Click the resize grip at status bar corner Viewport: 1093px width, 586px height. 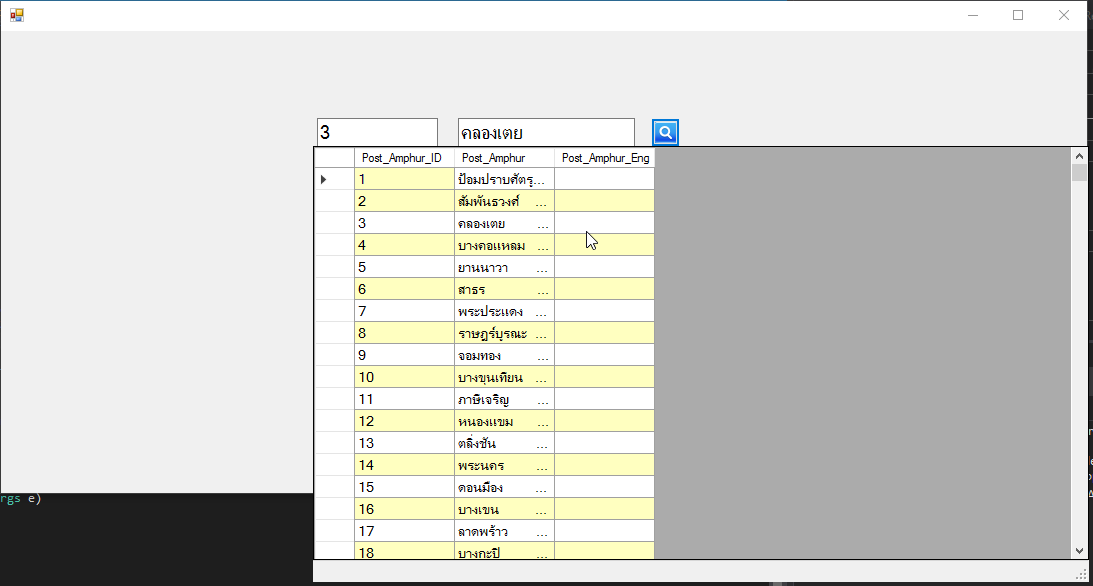click(1081, 574)
